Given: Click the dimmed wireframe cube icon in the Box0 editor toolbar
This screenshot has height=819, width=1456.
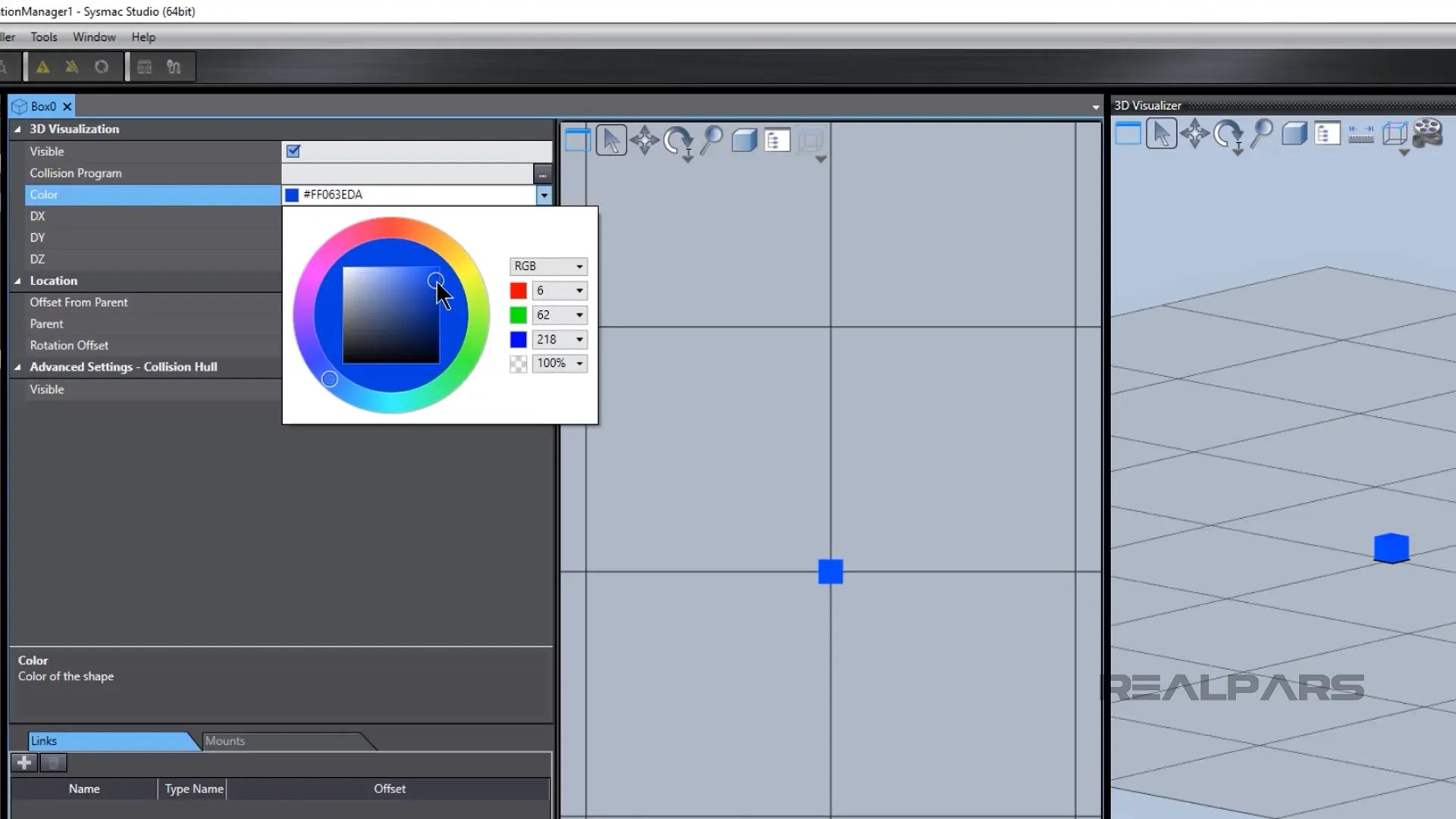Looking at the screenshot, I should pyautogui.click(x=811, y=140).
